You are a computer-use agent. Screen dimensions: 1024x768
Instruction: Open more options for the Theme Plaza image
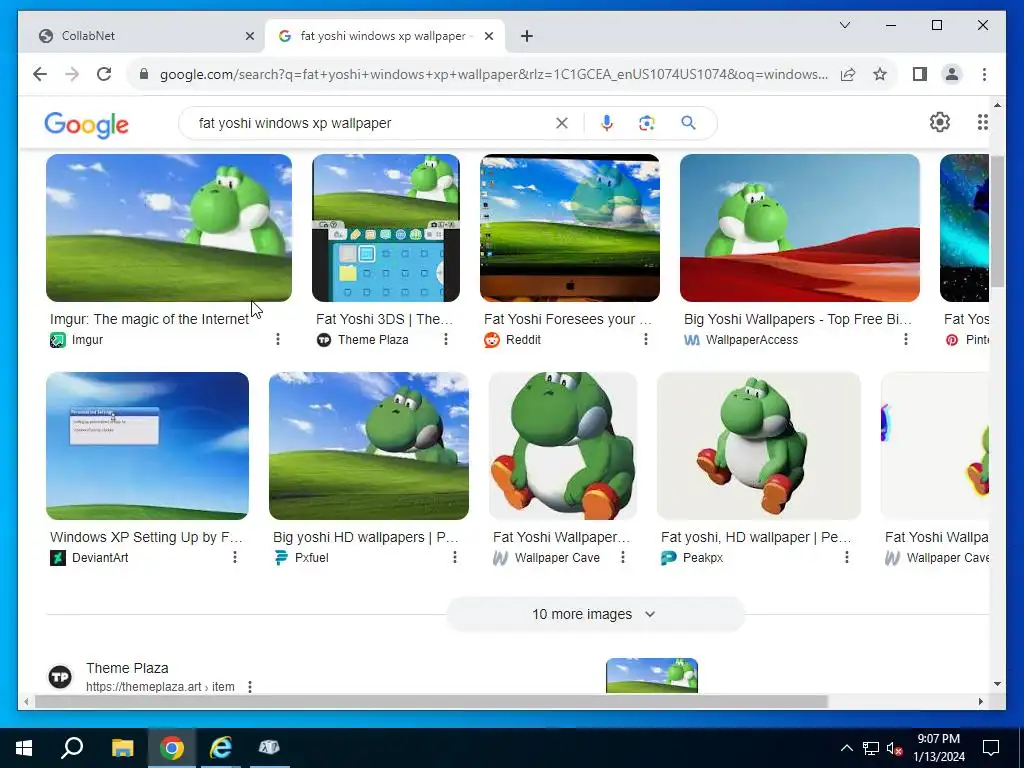click(x=445, y=339)
